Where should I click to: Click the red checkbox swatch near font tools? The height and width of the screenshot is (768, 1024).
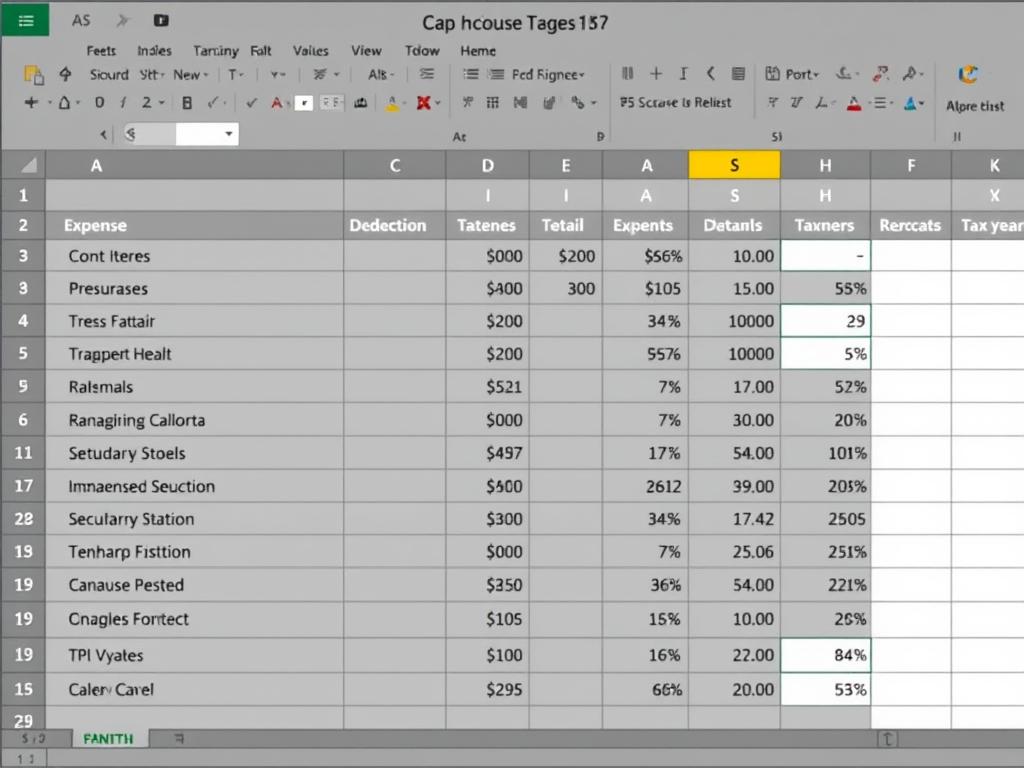click(x=305, y=102)
